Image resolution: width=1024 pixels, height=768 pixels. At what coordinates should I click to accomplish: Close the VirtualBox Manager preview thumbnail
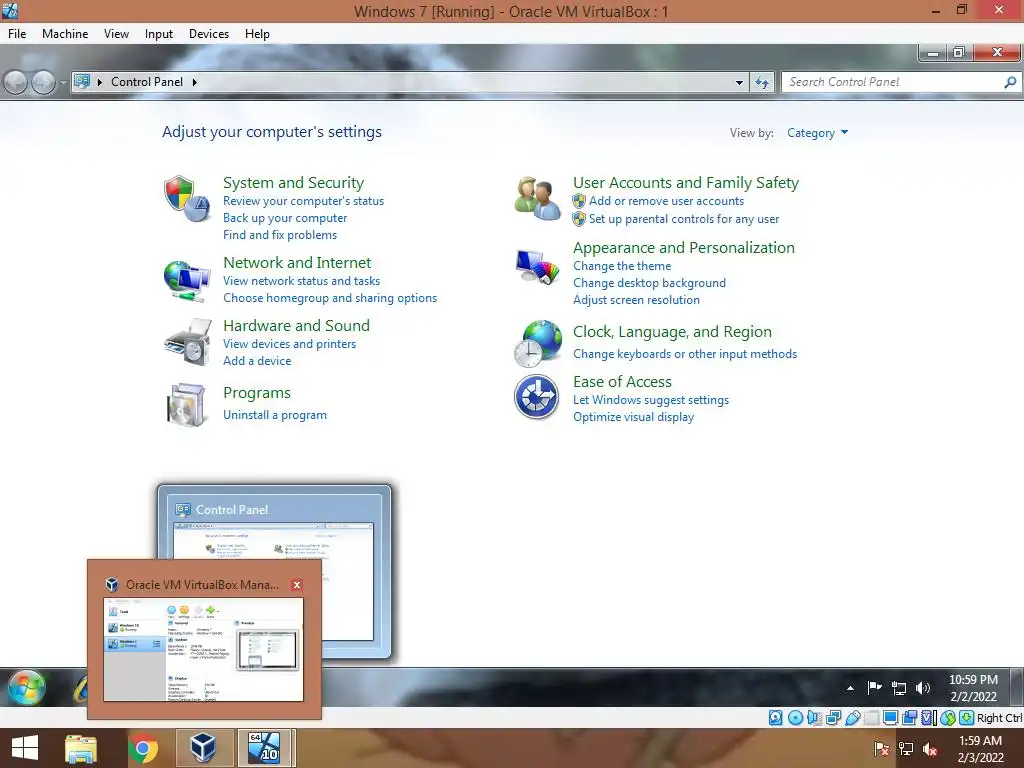pyautogui.click(x=296, y=585)
